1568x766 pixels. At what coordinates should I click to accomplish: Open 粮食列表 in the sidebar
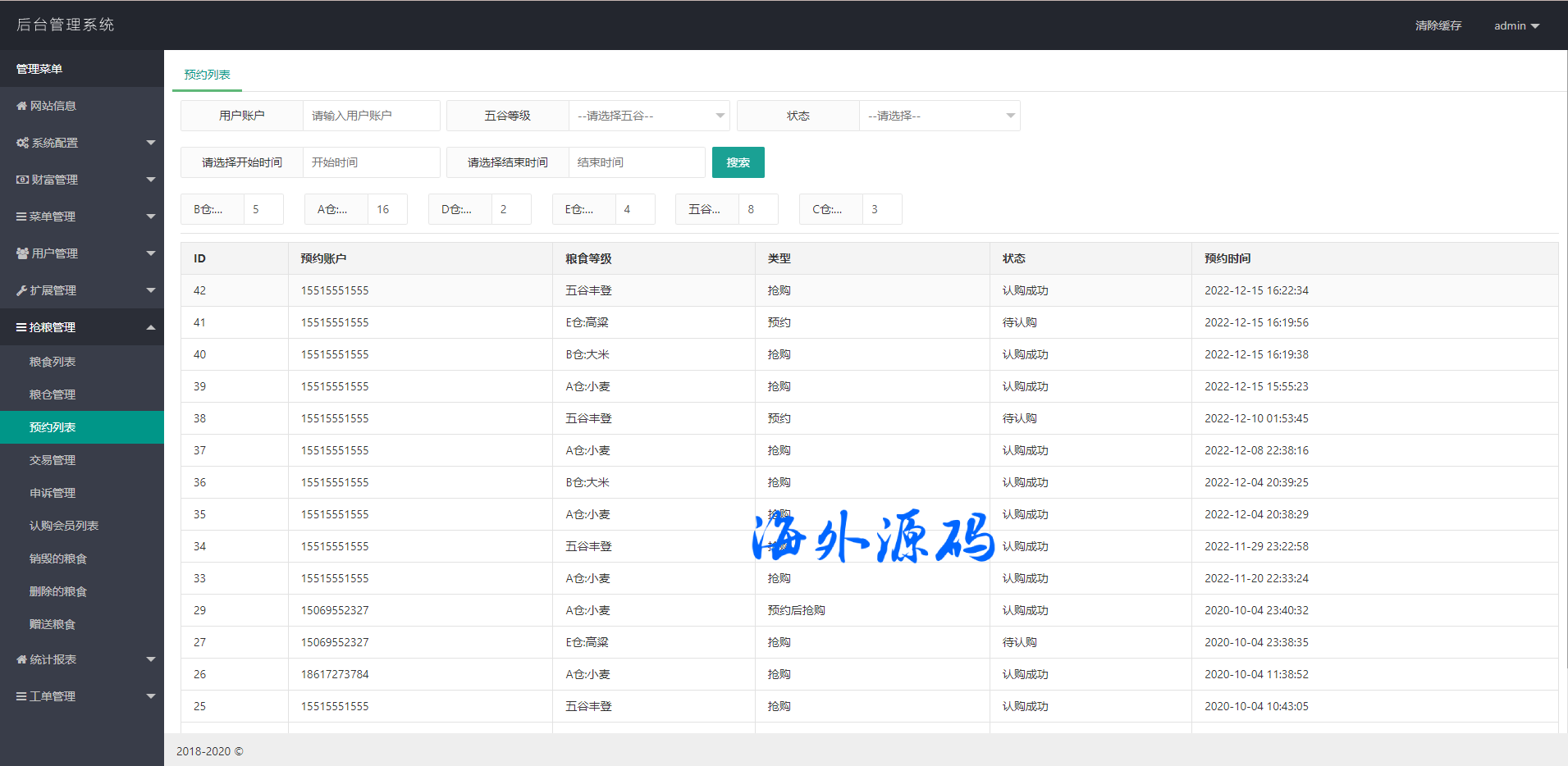[53, 362]
